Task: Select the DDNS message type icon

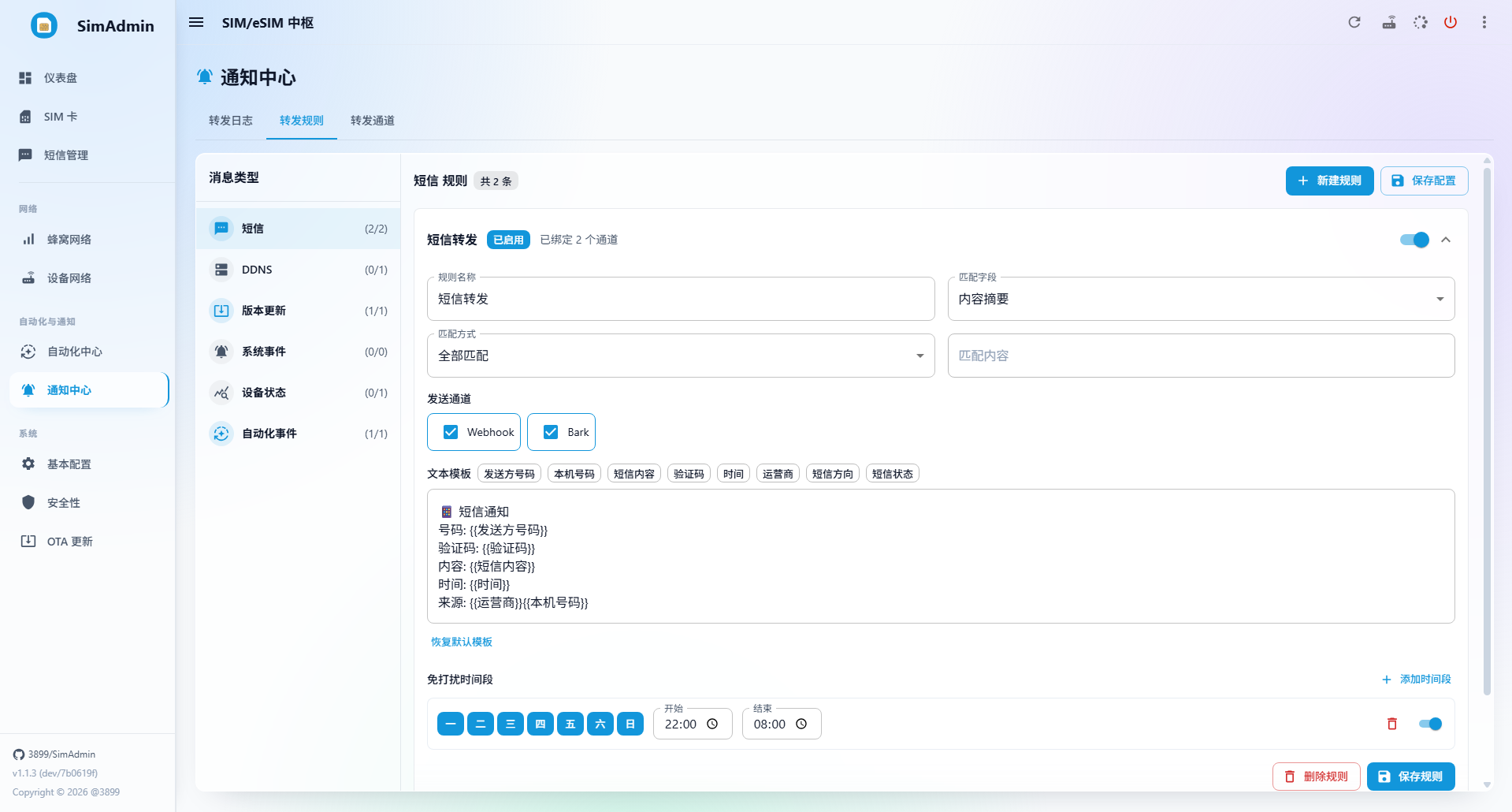Action: click(221, 270)
